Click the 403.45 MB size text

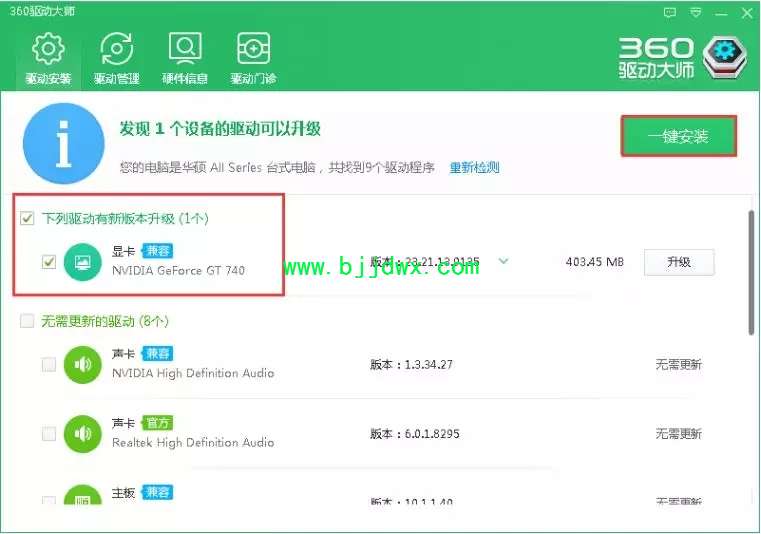(x=595, y=262)
